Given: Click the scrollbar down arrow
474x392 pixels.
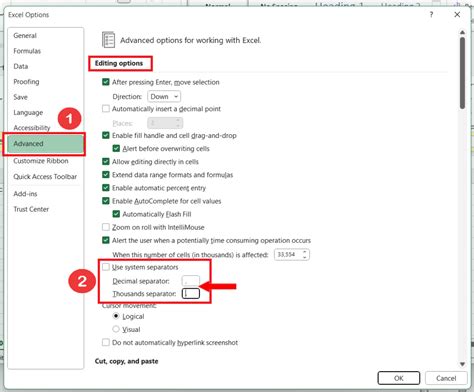Looking at the screenshot, I should [462, 364].
